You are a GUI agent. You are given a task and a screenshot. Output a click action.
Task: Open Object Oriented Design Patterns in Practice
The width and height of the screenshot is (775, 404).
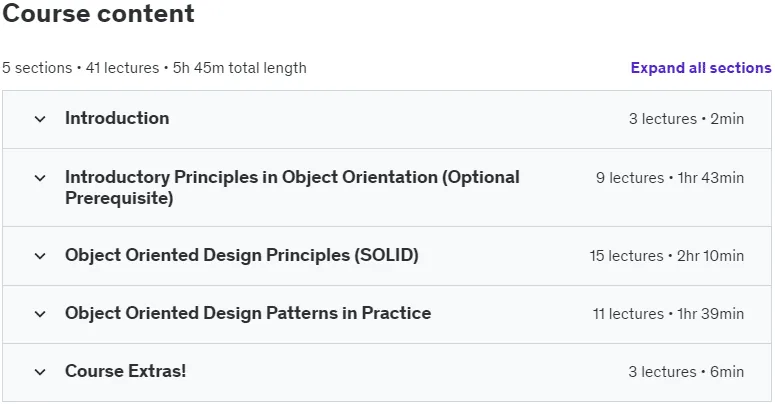pos(248,313)
